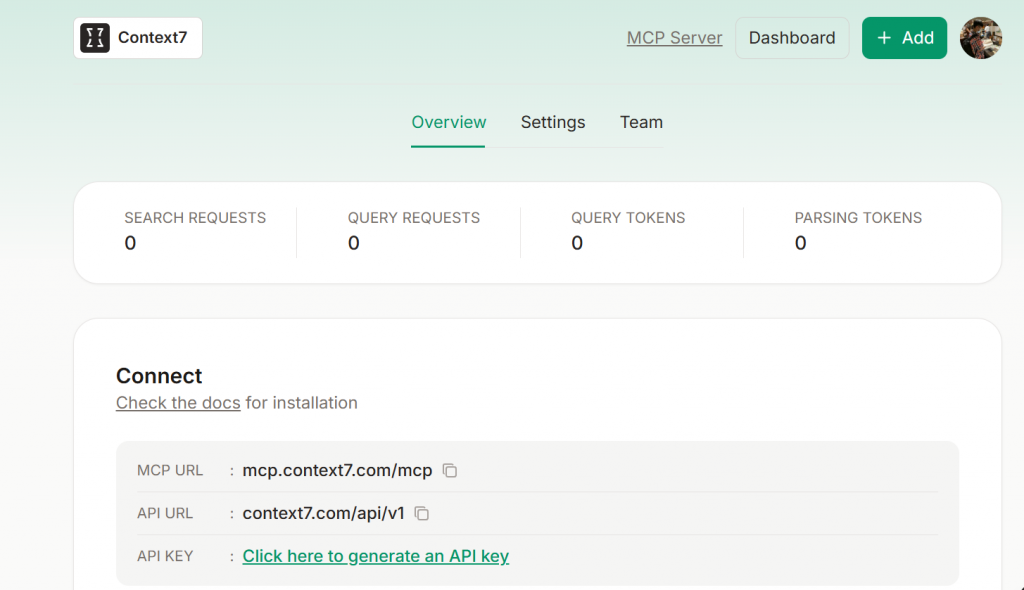Switch to the Settings tab
Screen dimensions: 1024x590
[x=553, y=122]
